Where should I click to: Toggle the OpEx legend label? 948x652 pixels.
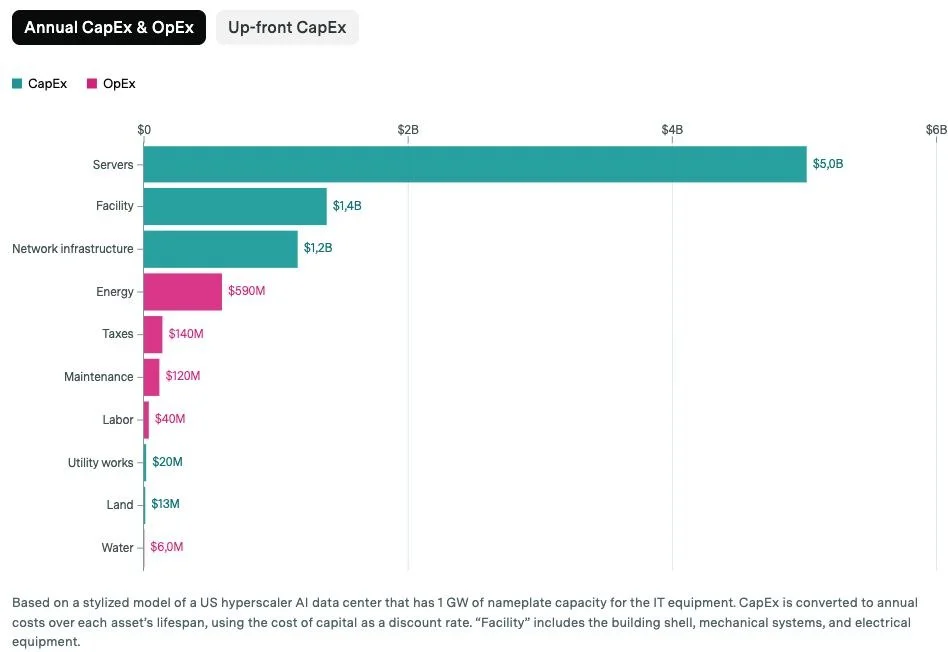pos(119,83)
